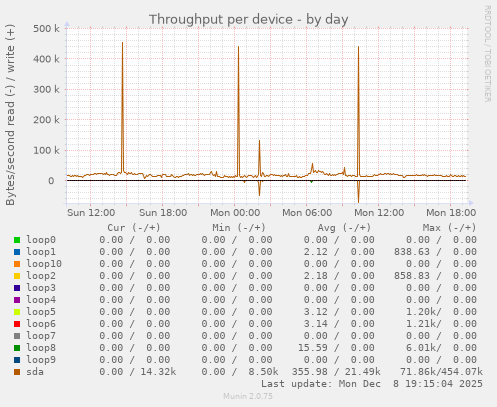The image size is (497, 407).
Task: Click the loop2 yellow legend swatch
Action: click(17, 276)
